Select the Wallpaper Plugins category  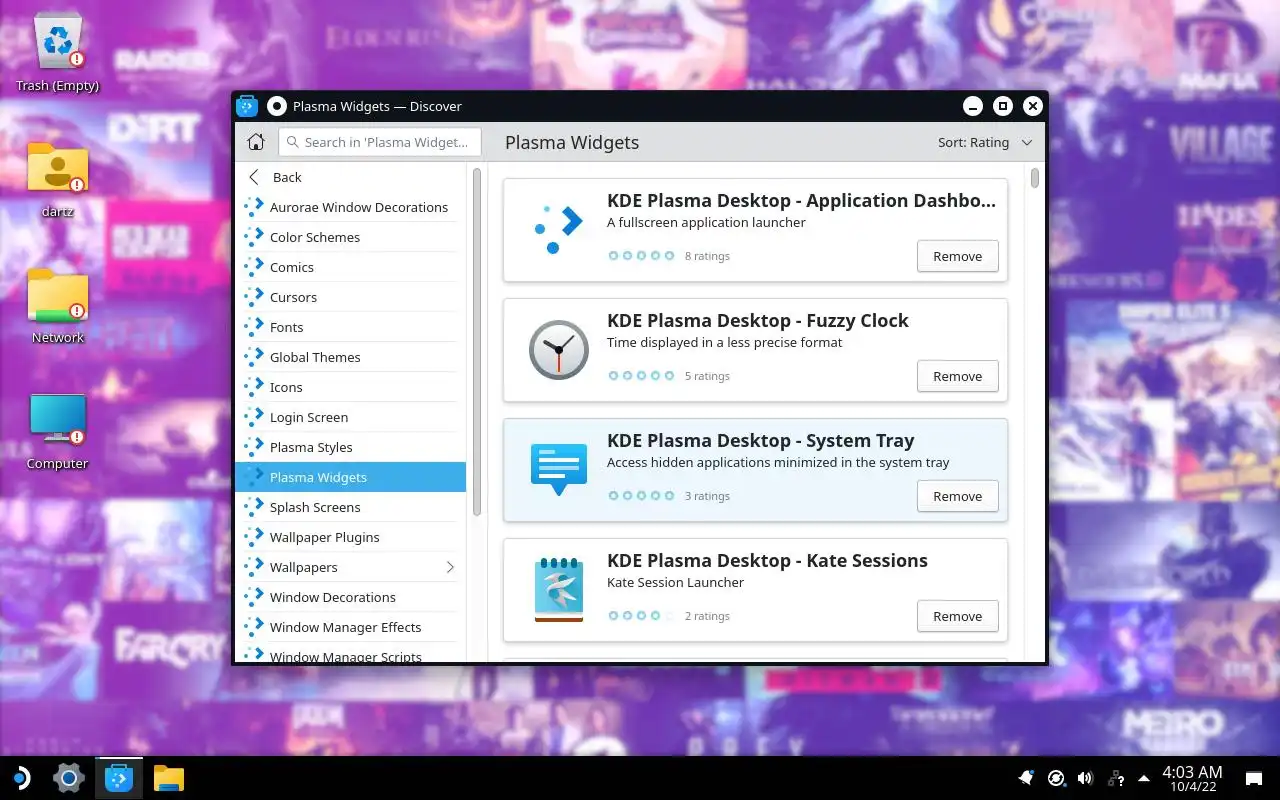350,537
